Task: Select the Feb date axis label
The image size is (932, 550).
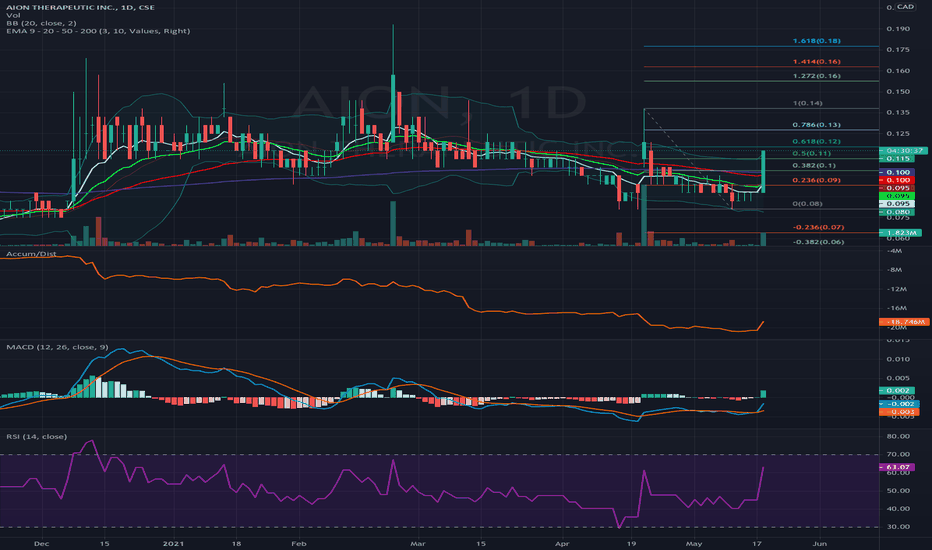Action: click(299, 544)
